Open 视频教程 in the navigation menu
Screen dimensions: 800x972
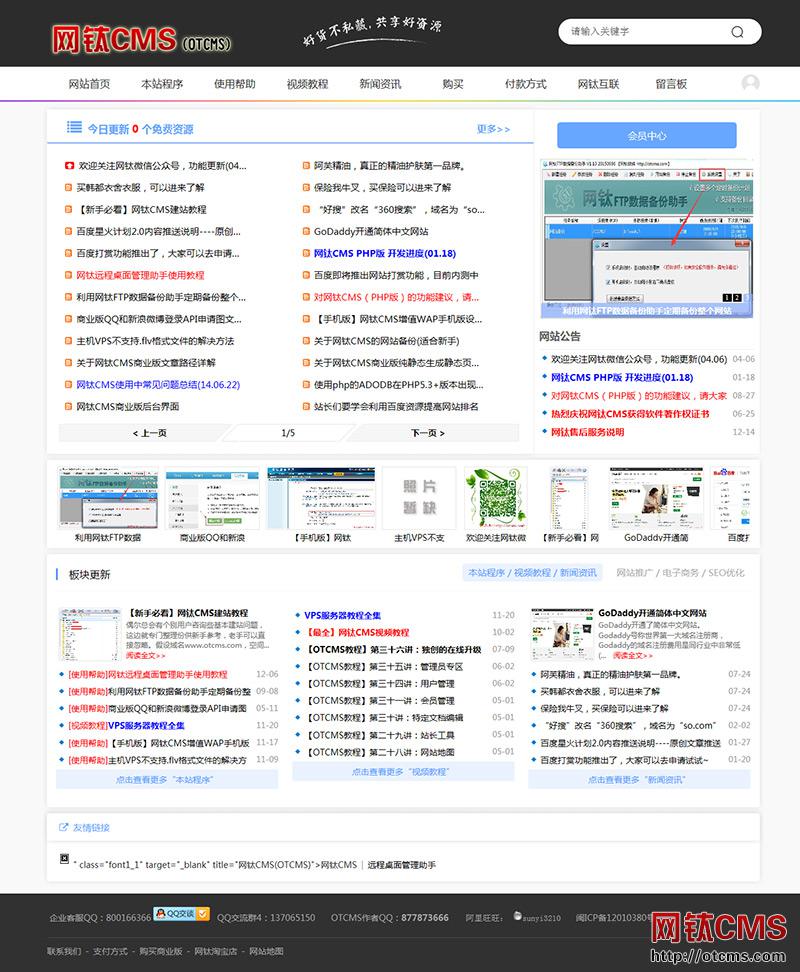pyautogui.click(x=307, y=84)
